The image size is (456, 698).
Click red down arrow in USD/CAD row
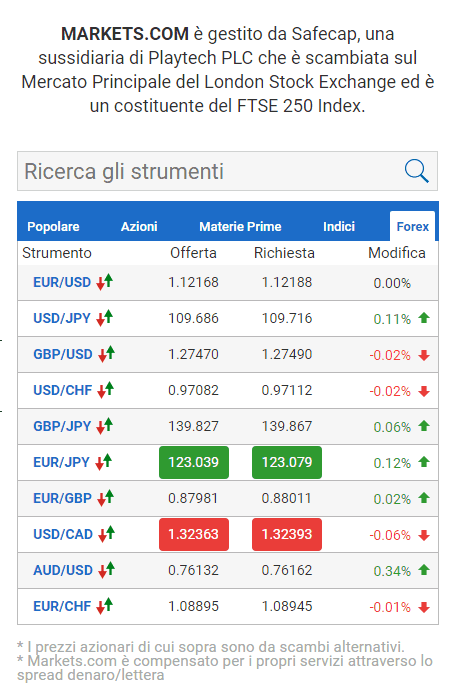[x=424, y=535]
